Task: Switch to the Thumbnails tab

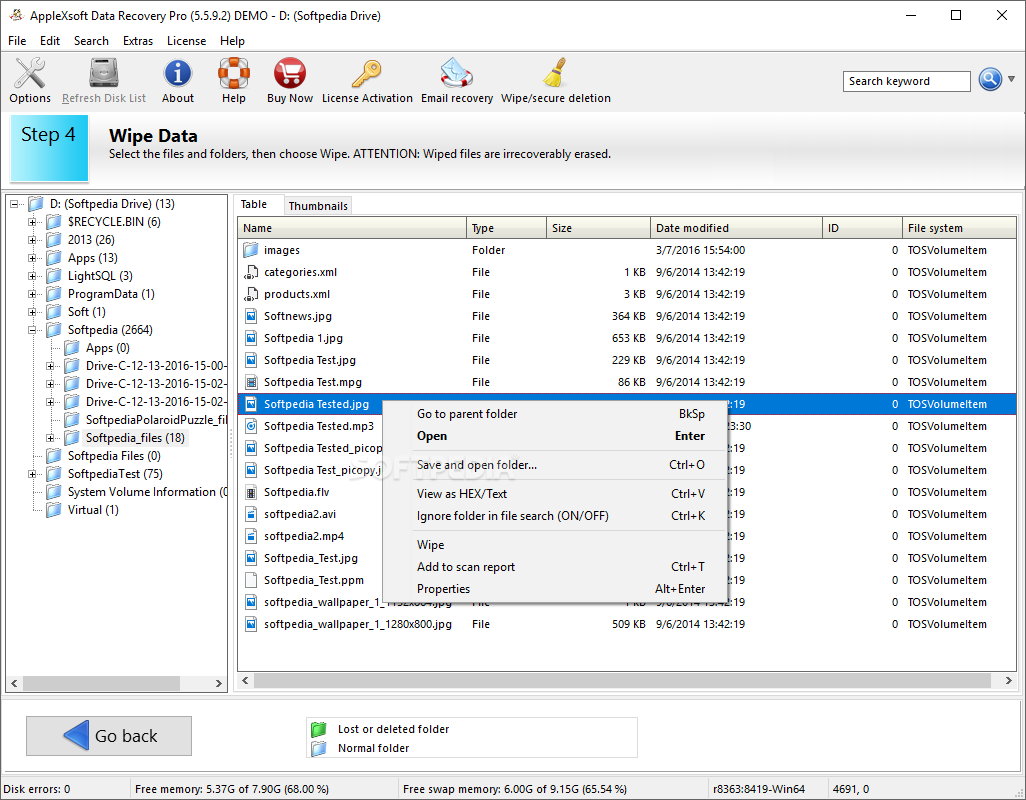Action: click(318, 206)
